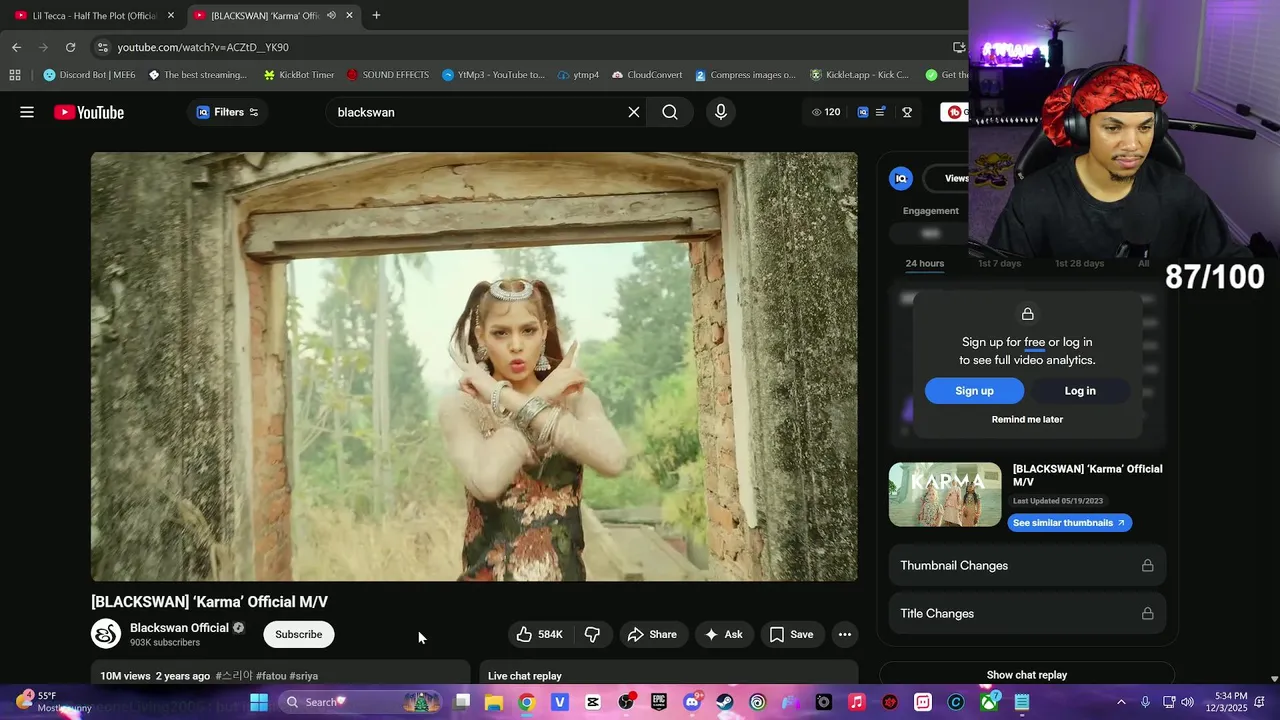Click the vidIQ panel logo icon
The height and width of the screenshot is (720, 1280).
[901, 178]
